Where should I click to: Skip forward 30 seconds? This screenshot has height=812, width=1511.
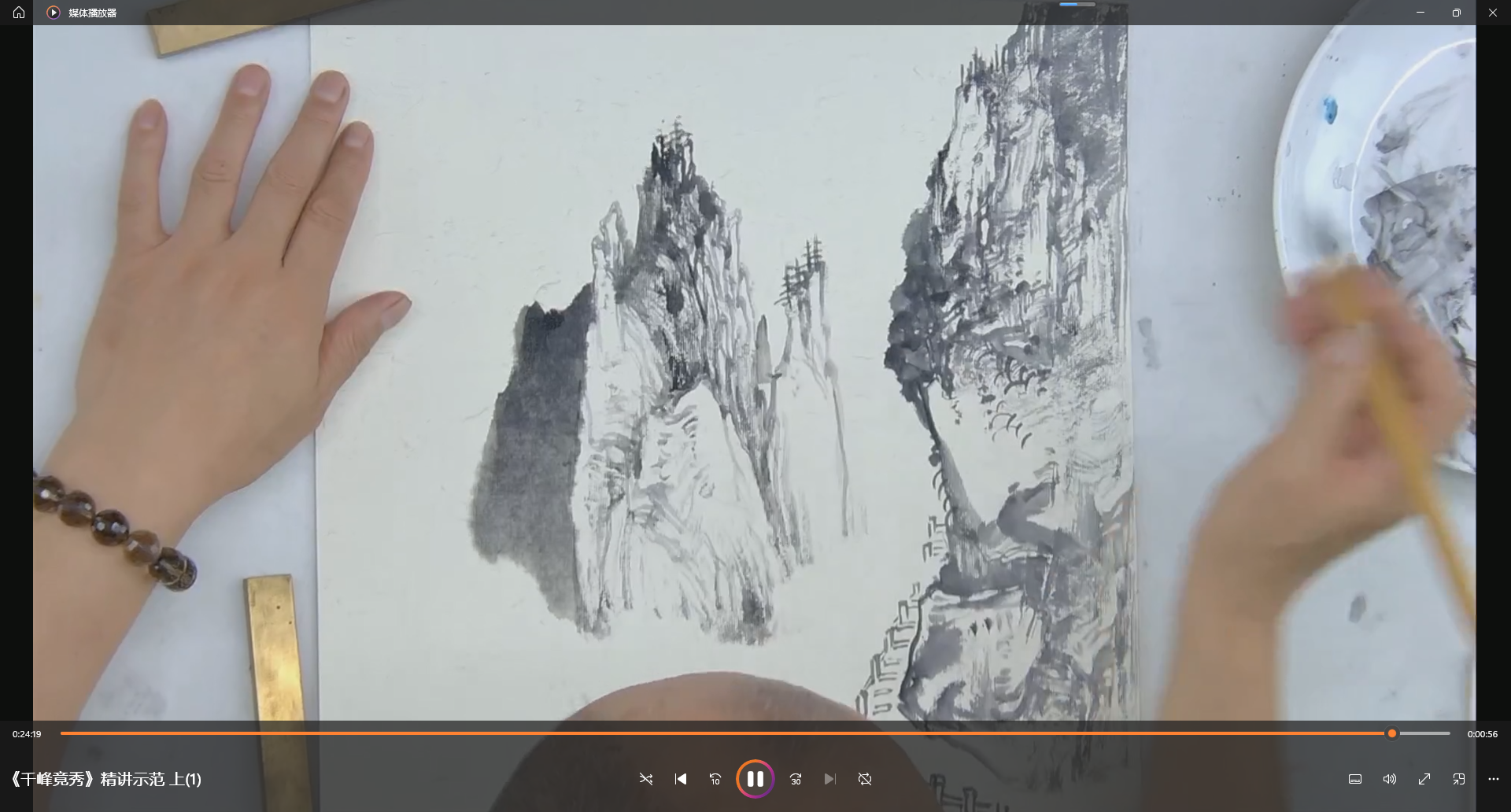tap(796, 779)
